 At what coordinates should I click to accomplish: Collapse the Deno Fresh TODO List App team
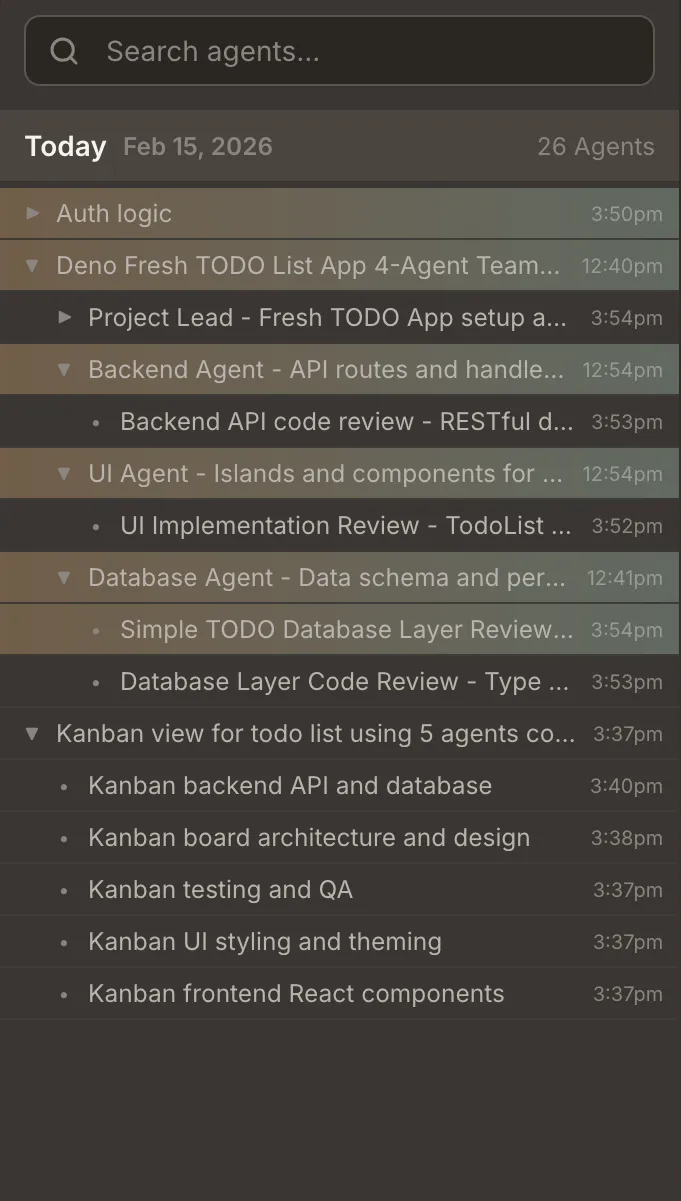tap(31, 265)
